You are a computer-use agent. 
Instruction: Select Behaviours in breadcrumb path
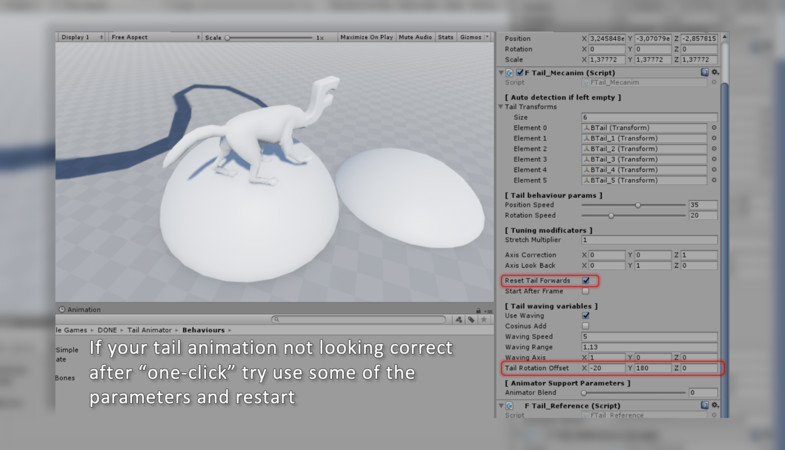coord(203,330)
